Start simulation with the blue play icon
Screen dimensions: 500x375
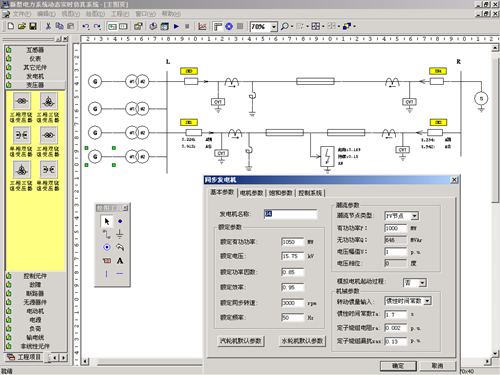pyautogui.click(x=176, y=26)
